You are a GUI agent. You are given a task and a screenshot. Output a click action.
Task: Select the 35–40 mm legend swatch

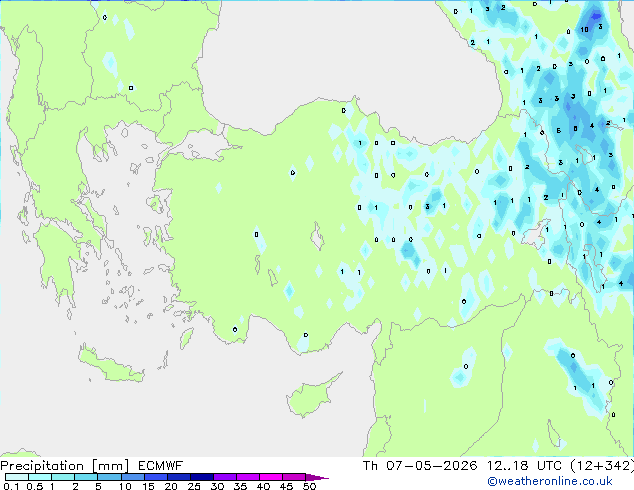coord(247,477)
